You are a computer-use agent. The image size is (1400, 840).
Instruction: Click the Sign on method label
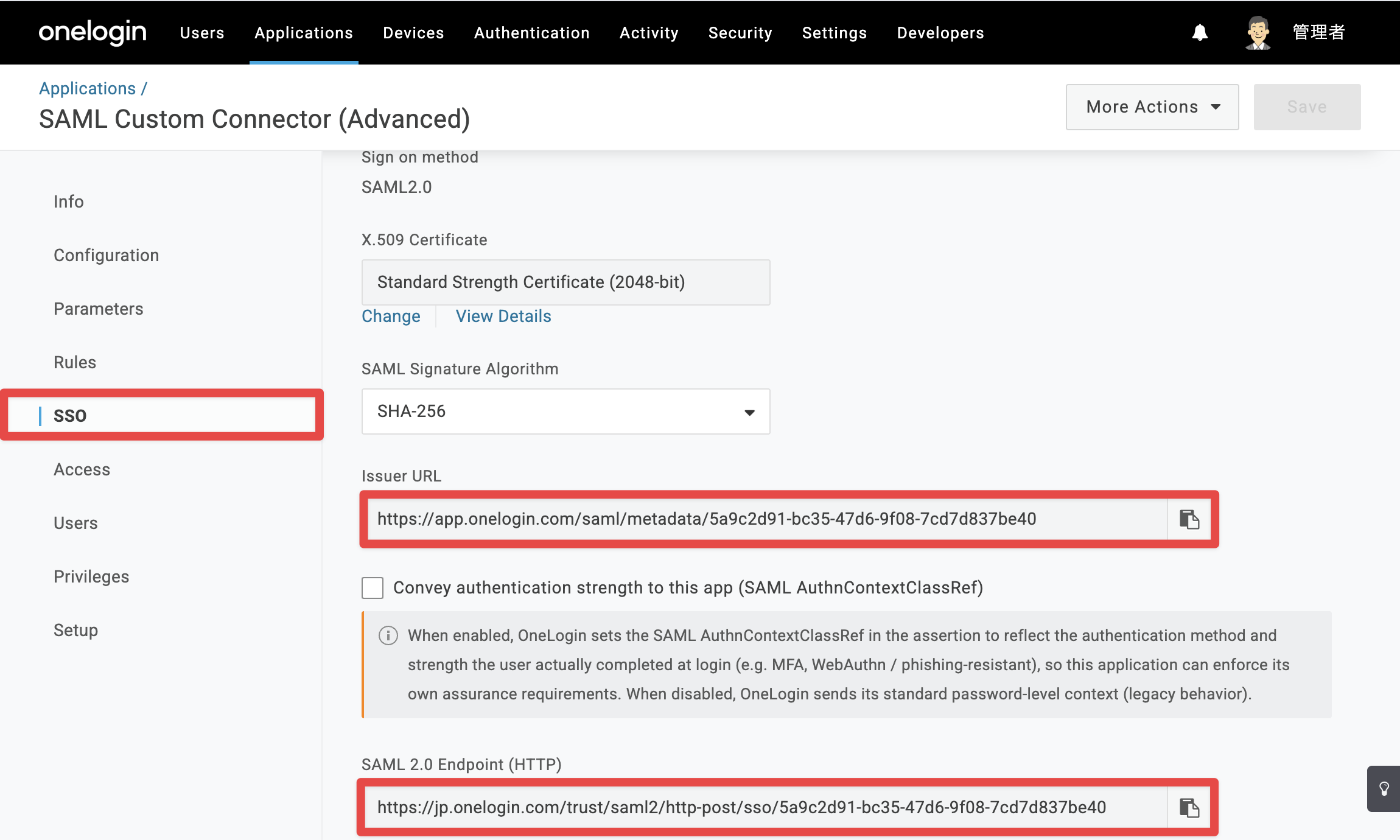tap(420, 157)
